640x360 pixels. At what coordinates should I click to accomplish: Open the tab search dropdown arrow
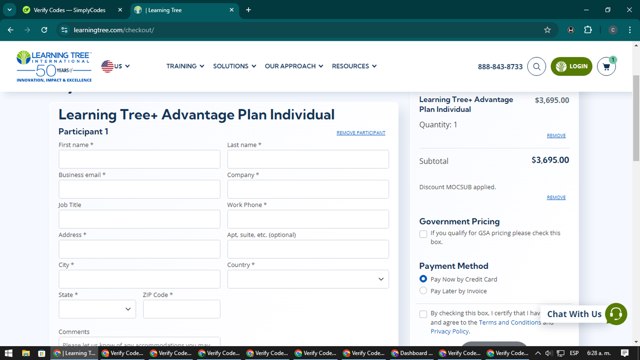click(x=9, y=10)
